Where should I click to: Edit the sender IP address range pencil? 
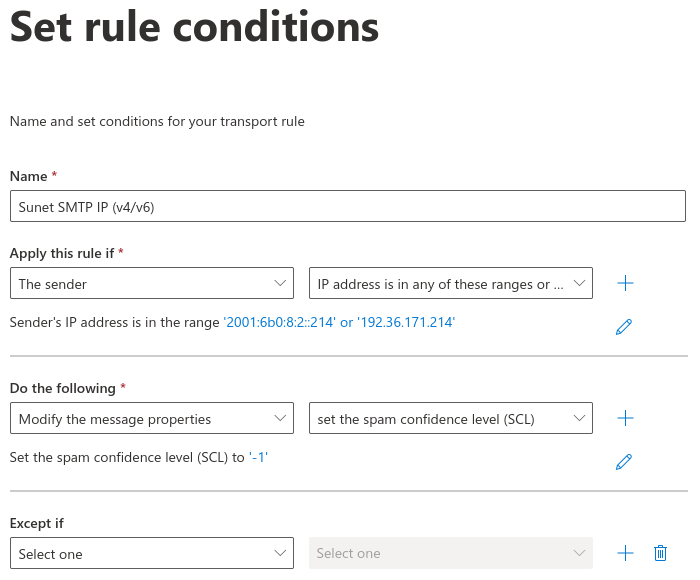(624, 327)
